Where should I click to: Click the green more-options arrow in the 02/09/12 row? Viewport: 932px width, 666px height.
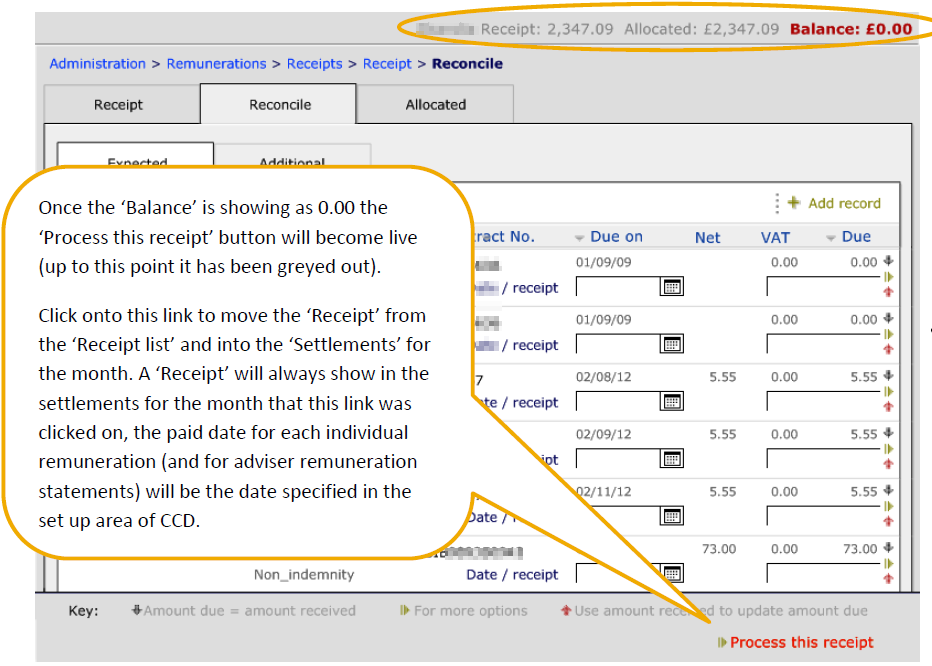tap(889, 449)
